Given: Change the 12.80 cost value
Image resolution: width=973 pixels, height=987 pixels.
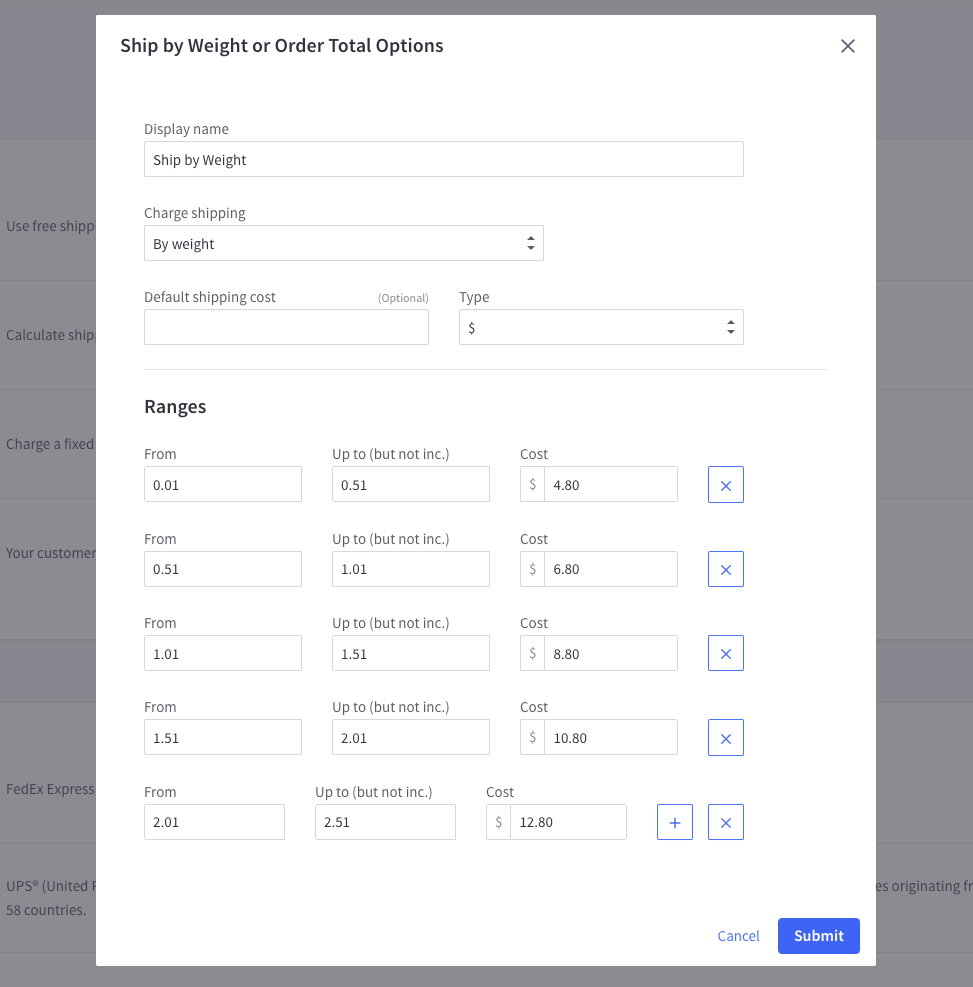Looking at the screenshot, I should pos(568,822).
